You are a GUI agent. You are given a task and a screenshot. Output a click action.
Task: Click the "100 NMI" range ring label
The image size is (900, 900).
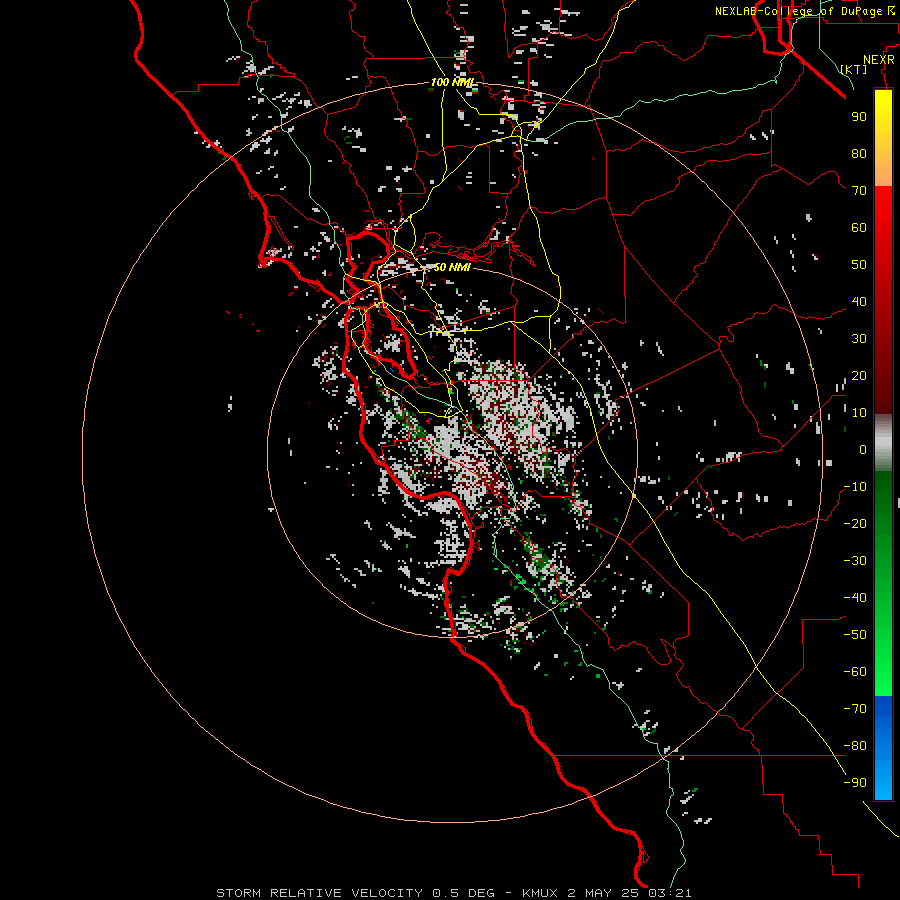tap(452, 82)
